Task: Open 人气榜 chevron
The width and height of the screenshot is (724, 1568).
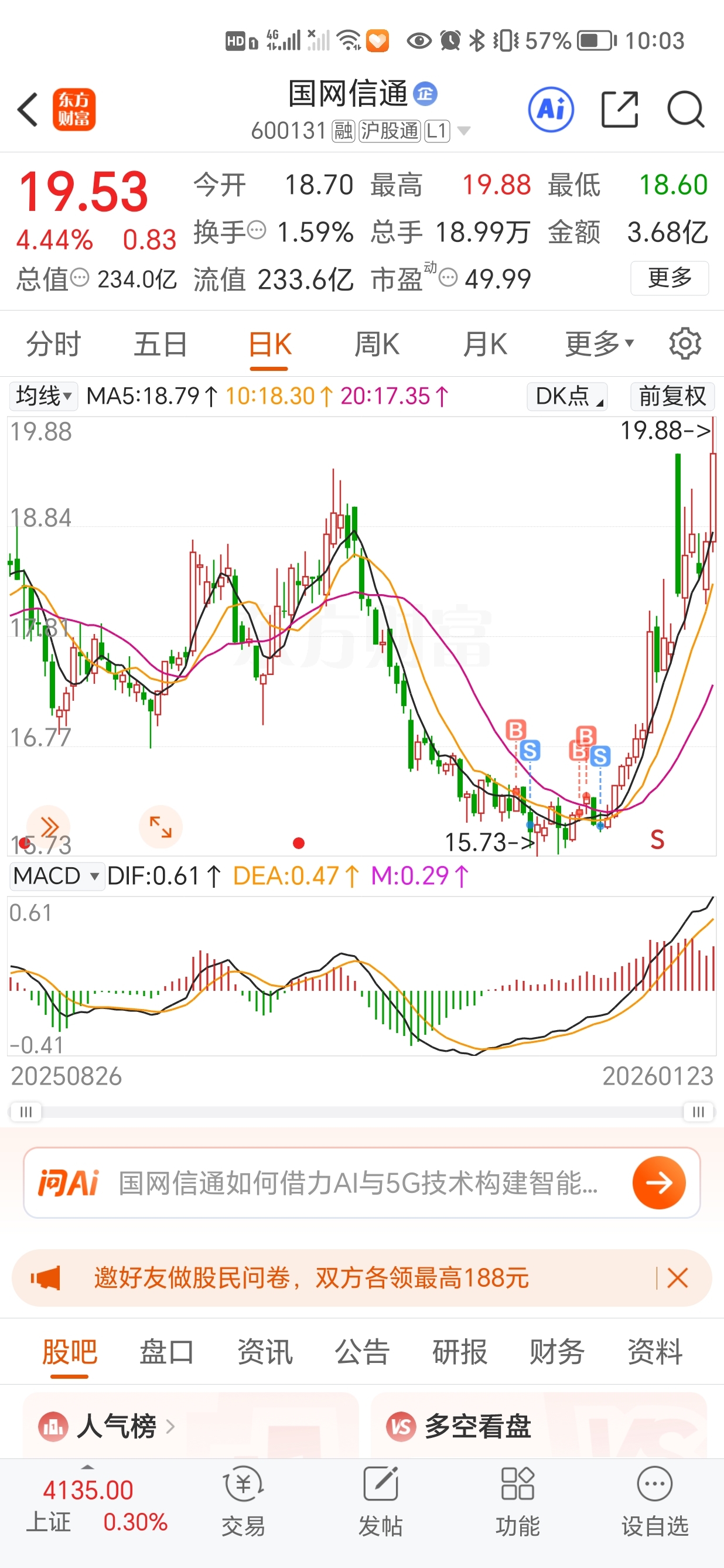Action: tap(170, 1426)
